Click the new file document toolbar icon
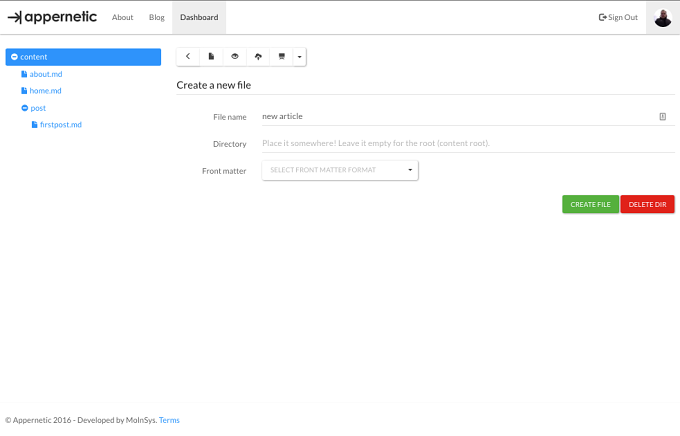 point(211,57)
